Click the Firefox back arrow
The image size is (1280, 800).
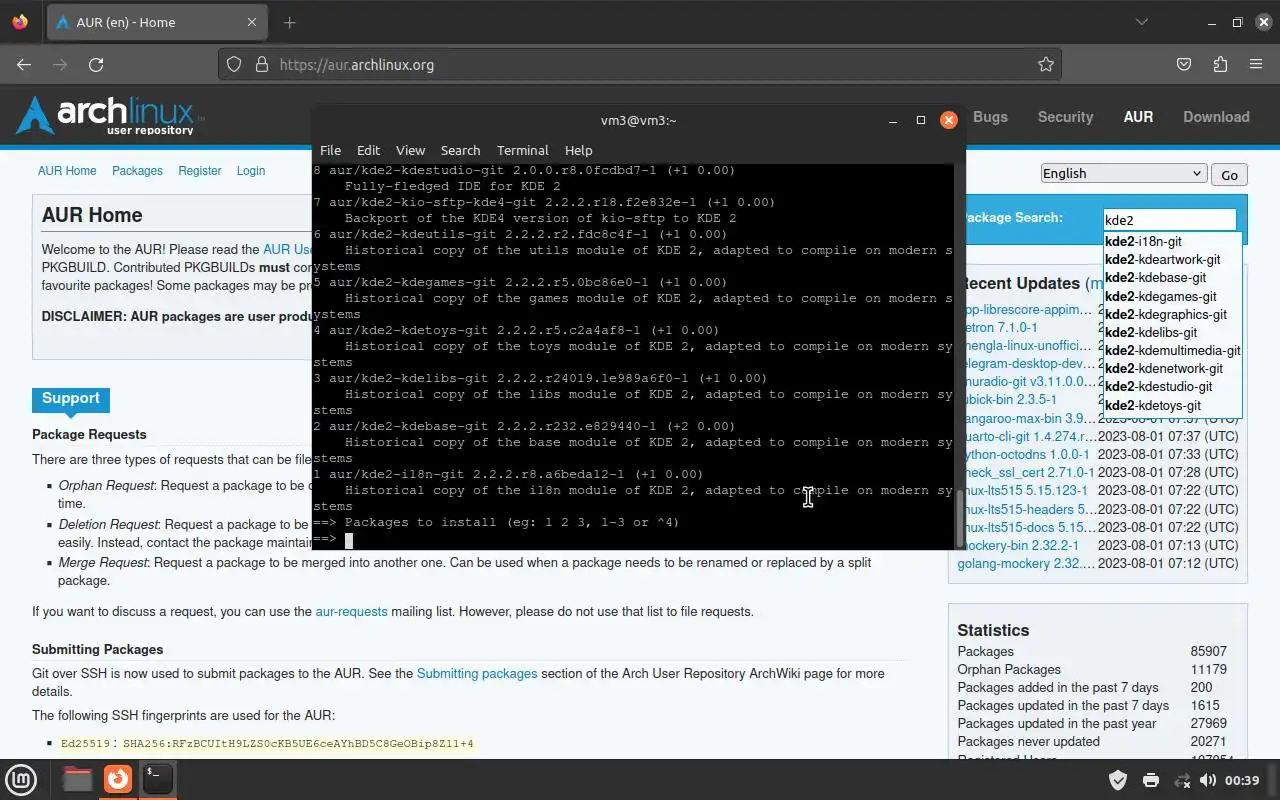click(24, 64)
